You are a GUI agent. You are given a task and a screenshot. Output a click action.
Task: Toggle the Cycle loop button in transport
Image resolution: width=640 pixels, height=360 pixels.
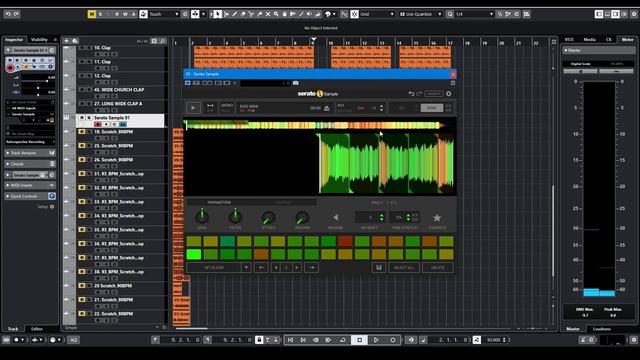pos(343,340)
